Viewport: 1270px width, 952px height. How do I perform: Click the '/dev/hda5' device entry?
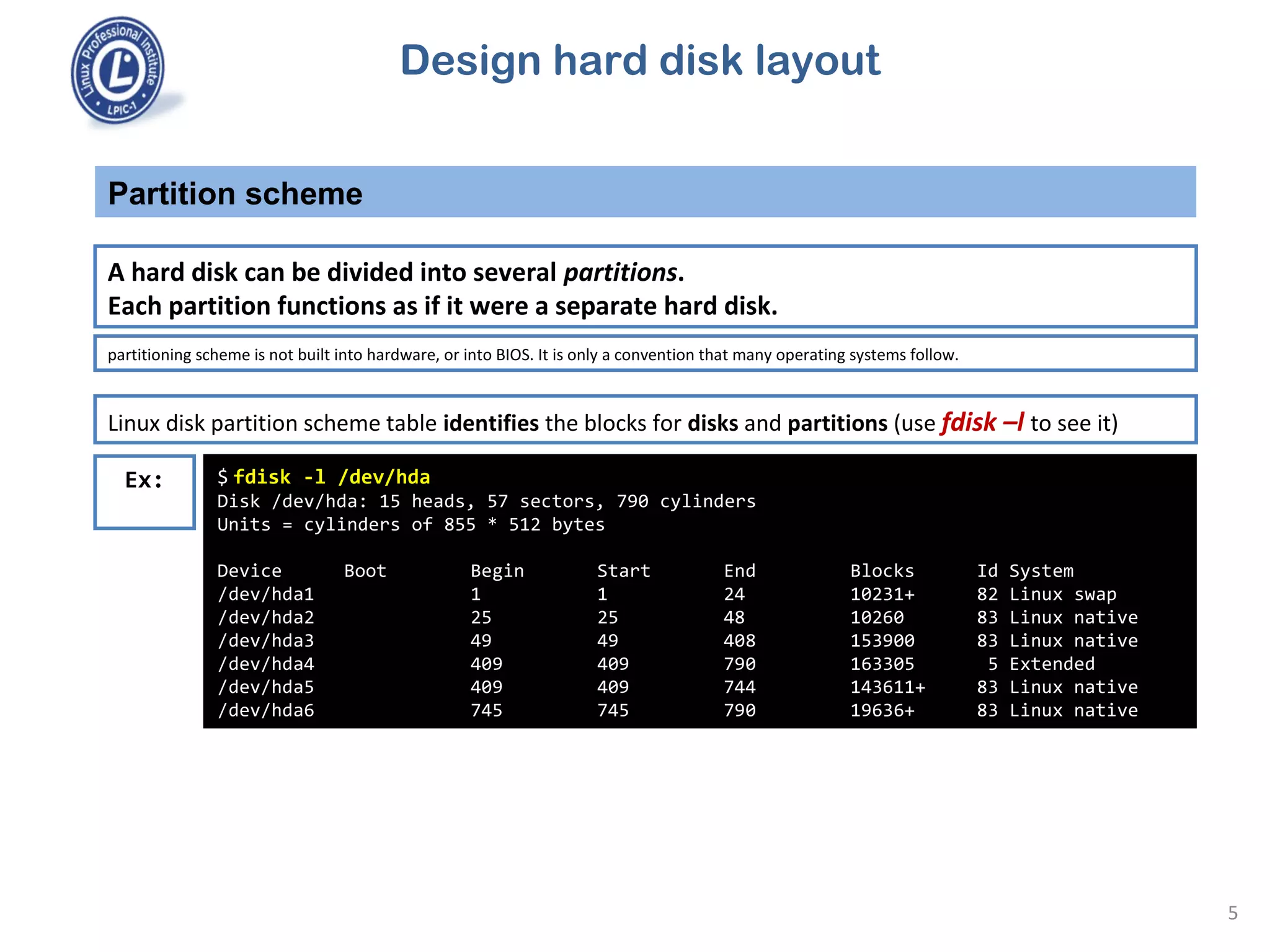click(266, 687)
